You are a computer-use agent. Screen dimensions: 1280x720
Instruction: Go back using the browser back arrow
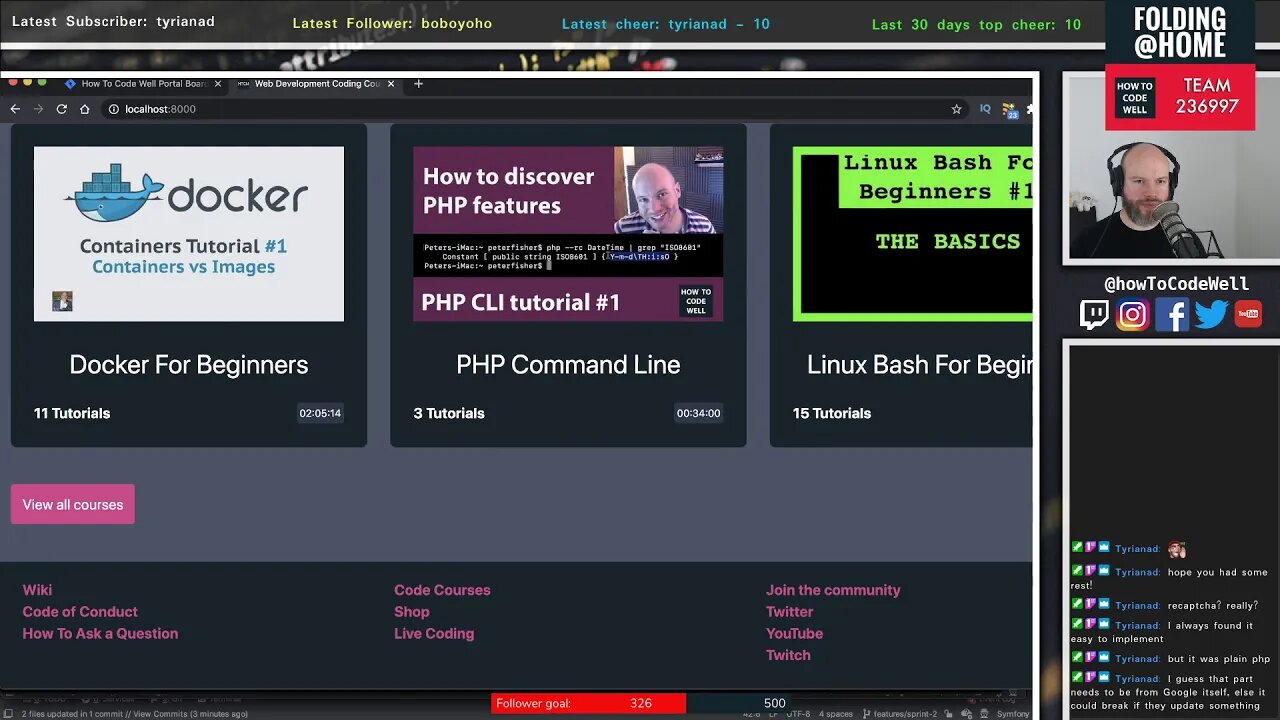15,109
